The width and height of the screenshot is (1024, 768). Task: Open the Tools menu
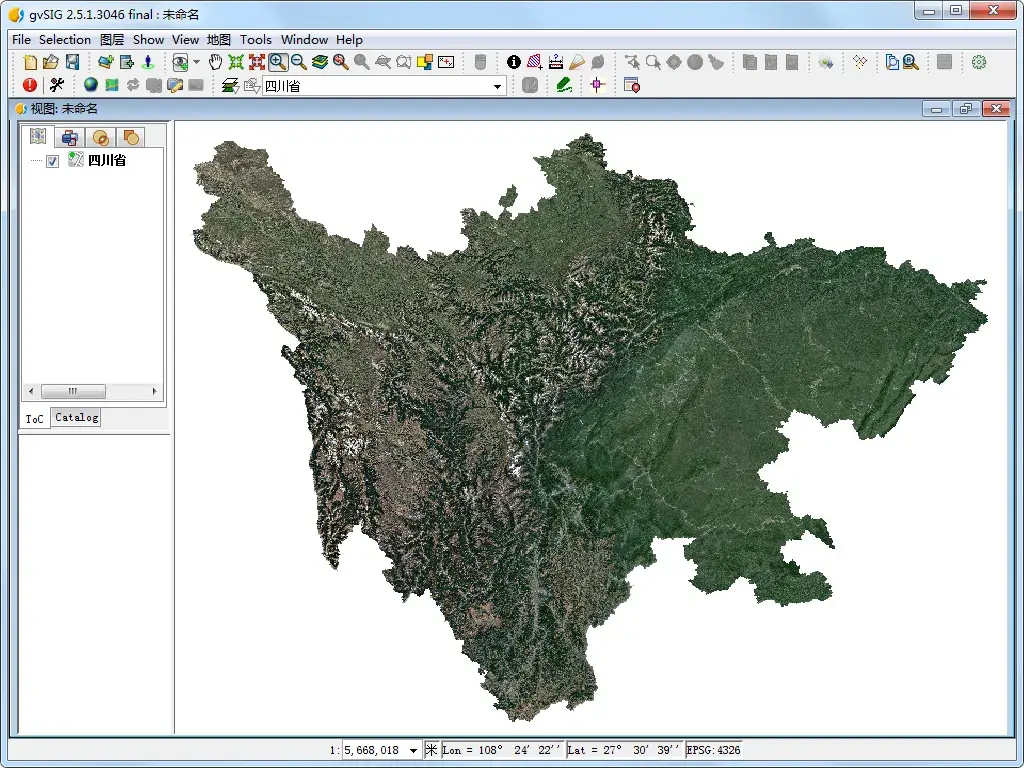click(255, 40)
